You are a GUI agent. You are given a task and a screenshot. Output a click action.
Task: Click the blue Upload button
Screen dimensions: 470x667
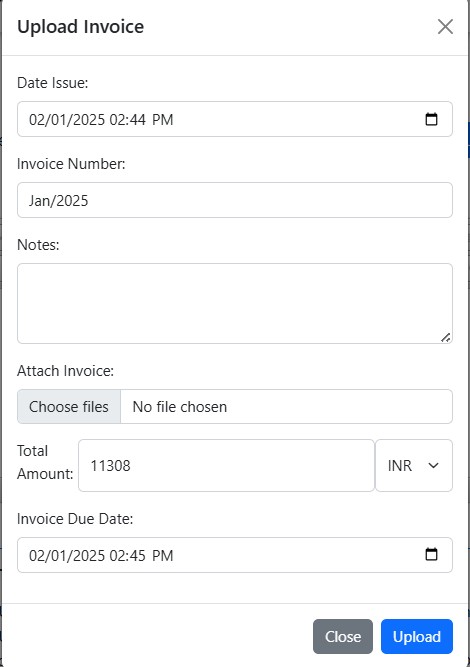coord(417,636)
